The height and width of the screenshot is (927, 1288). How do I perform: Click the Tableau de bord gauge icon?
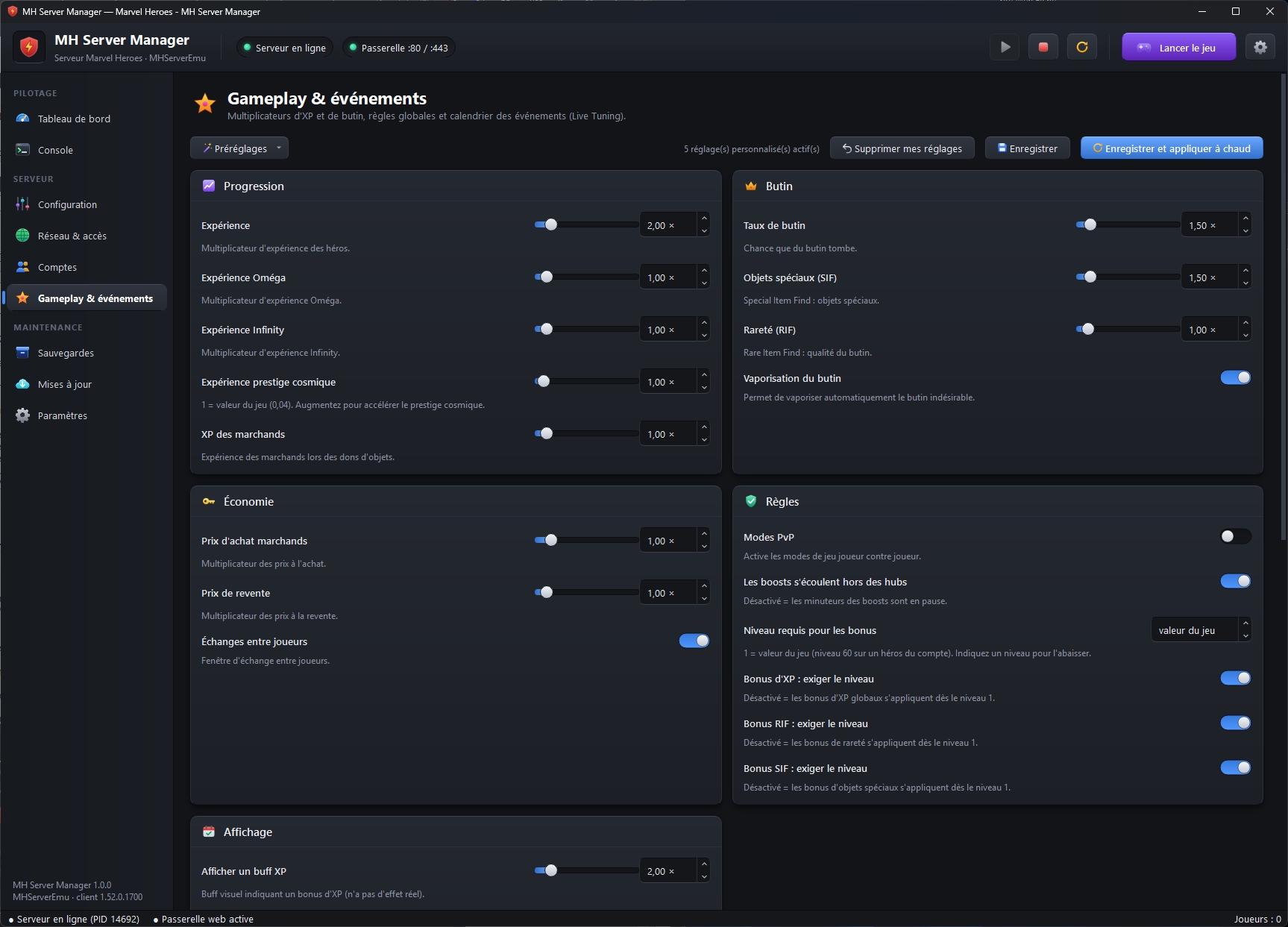point(23,119)
